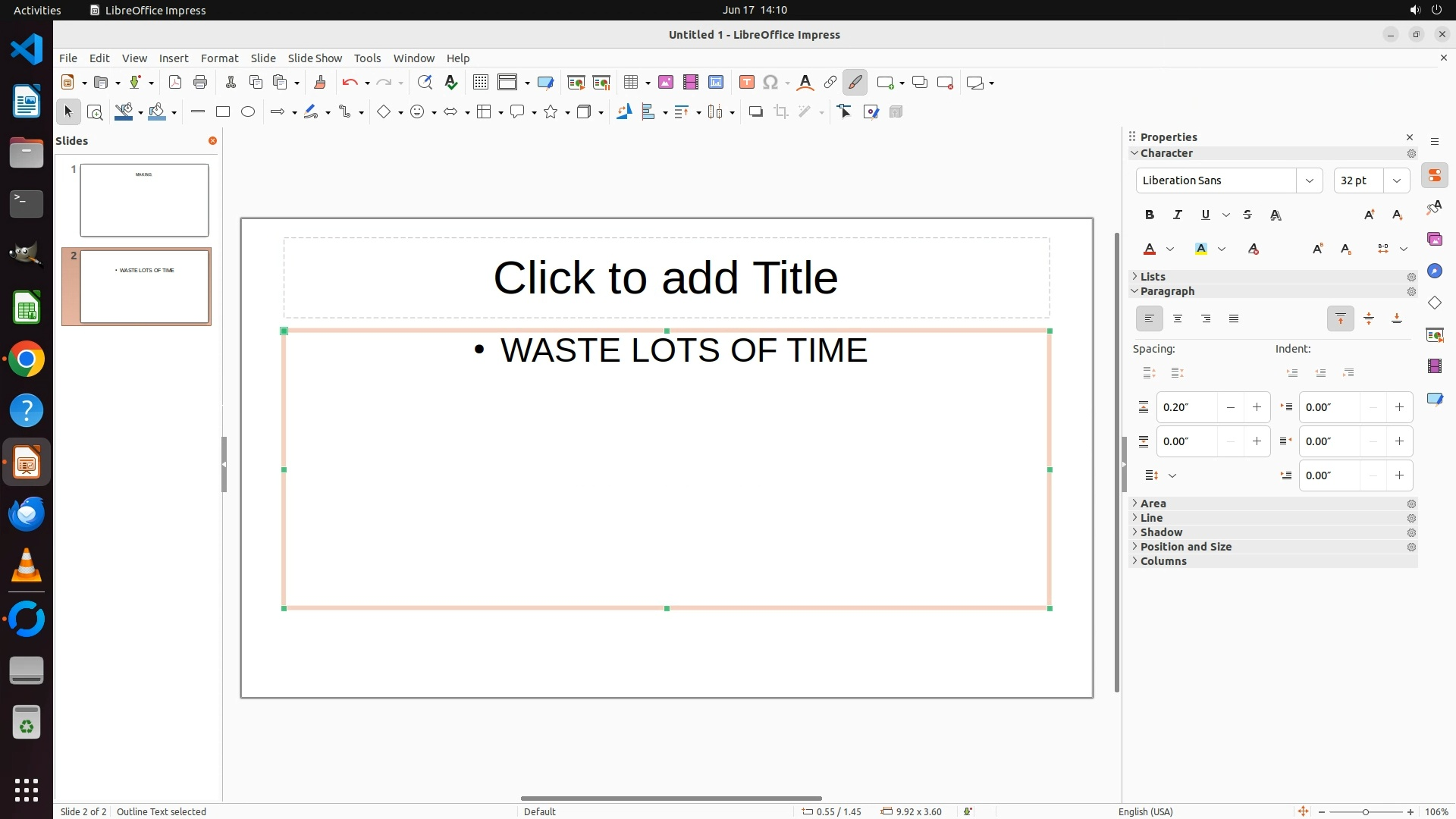1456x819 pixels.
Task: Toggle Italic in the Character panel
Action: [x=1178, y=215]
